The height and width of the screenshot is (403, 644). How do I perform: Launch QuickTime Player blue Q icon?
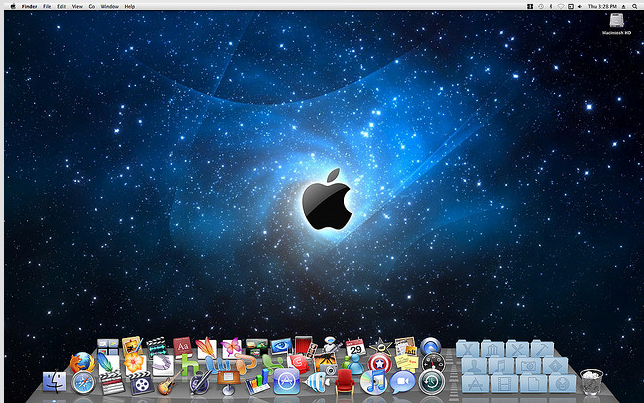[430, 347]
